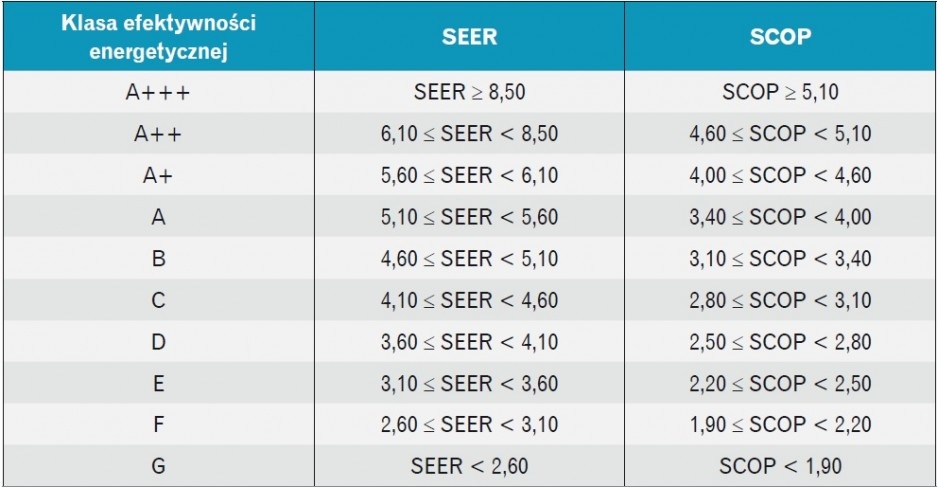Click cell 4,10 ≤ SEER < 4,60
Viewport: 938px width, 487px height.
tap(470, 300)
